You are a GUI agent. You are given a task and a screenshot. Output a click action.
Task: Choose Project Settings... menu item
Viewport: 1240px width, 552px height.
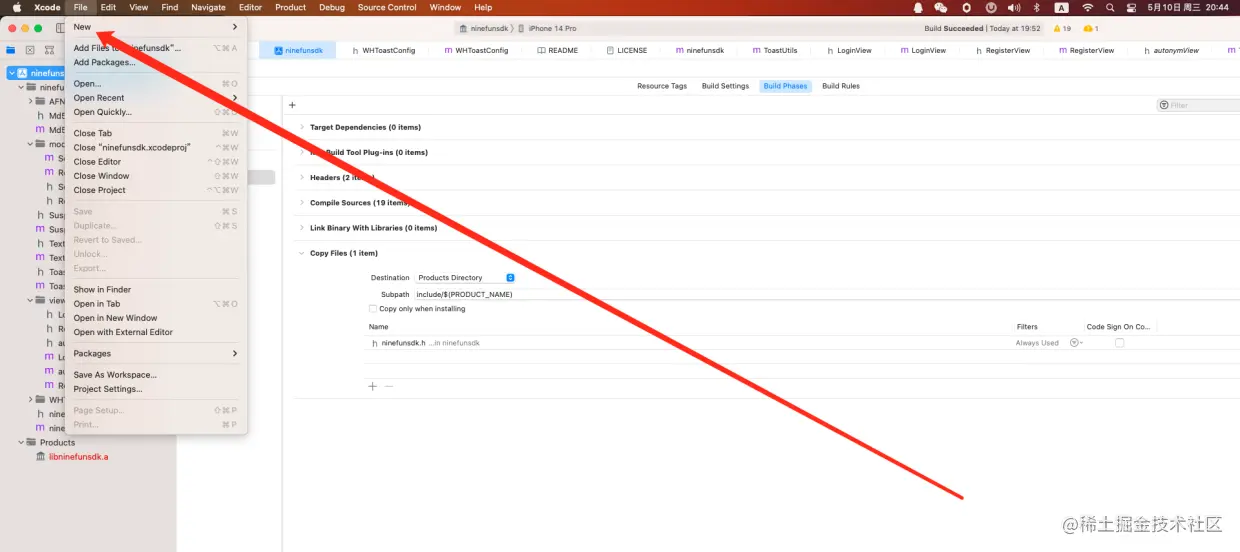point(156,389)
